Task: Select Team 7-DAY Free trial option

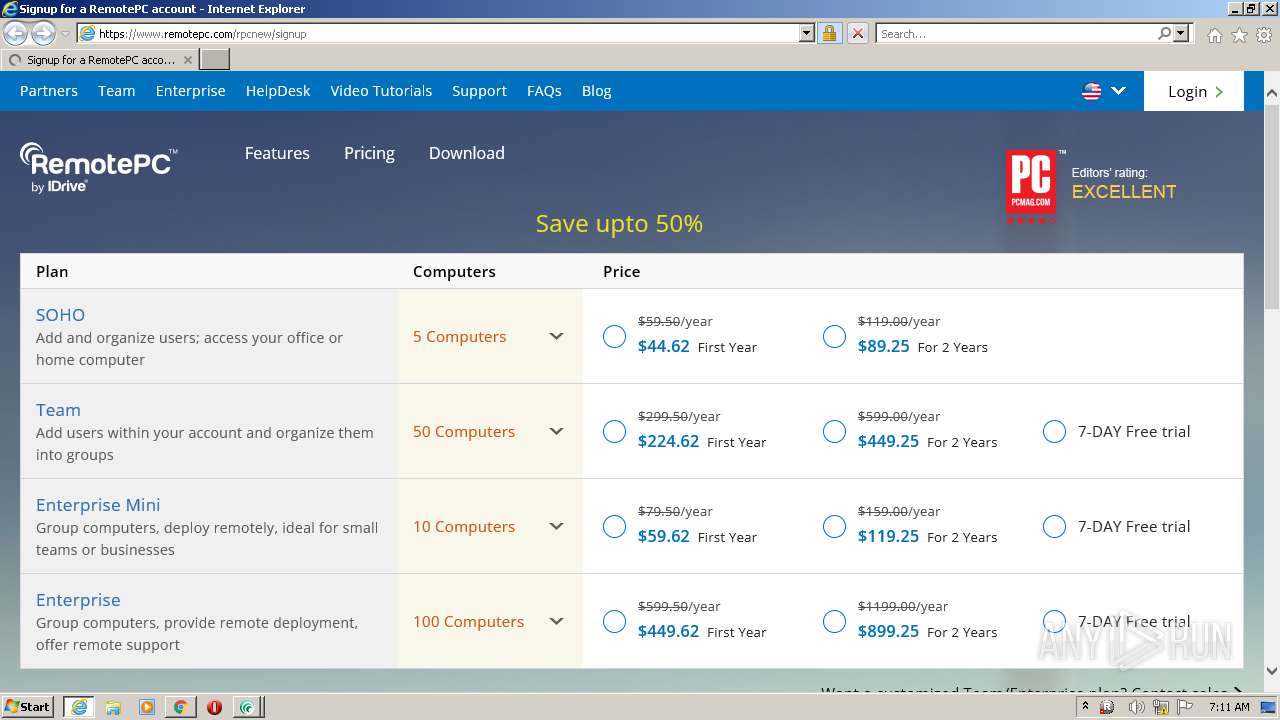Action: 1054,432
